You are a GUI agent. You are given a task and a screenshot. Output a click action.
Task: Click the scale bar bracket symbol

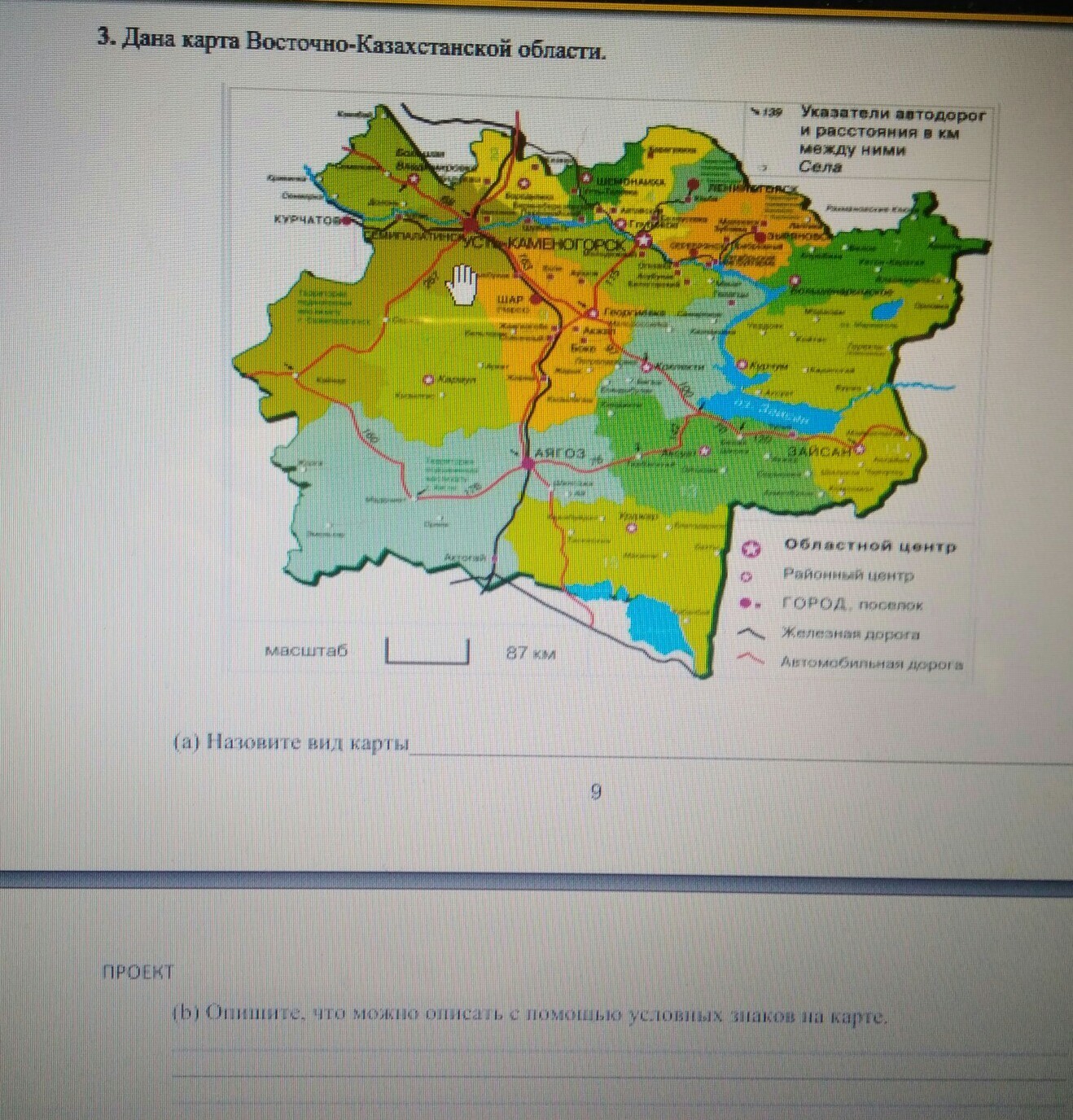[x=427, y=651]
